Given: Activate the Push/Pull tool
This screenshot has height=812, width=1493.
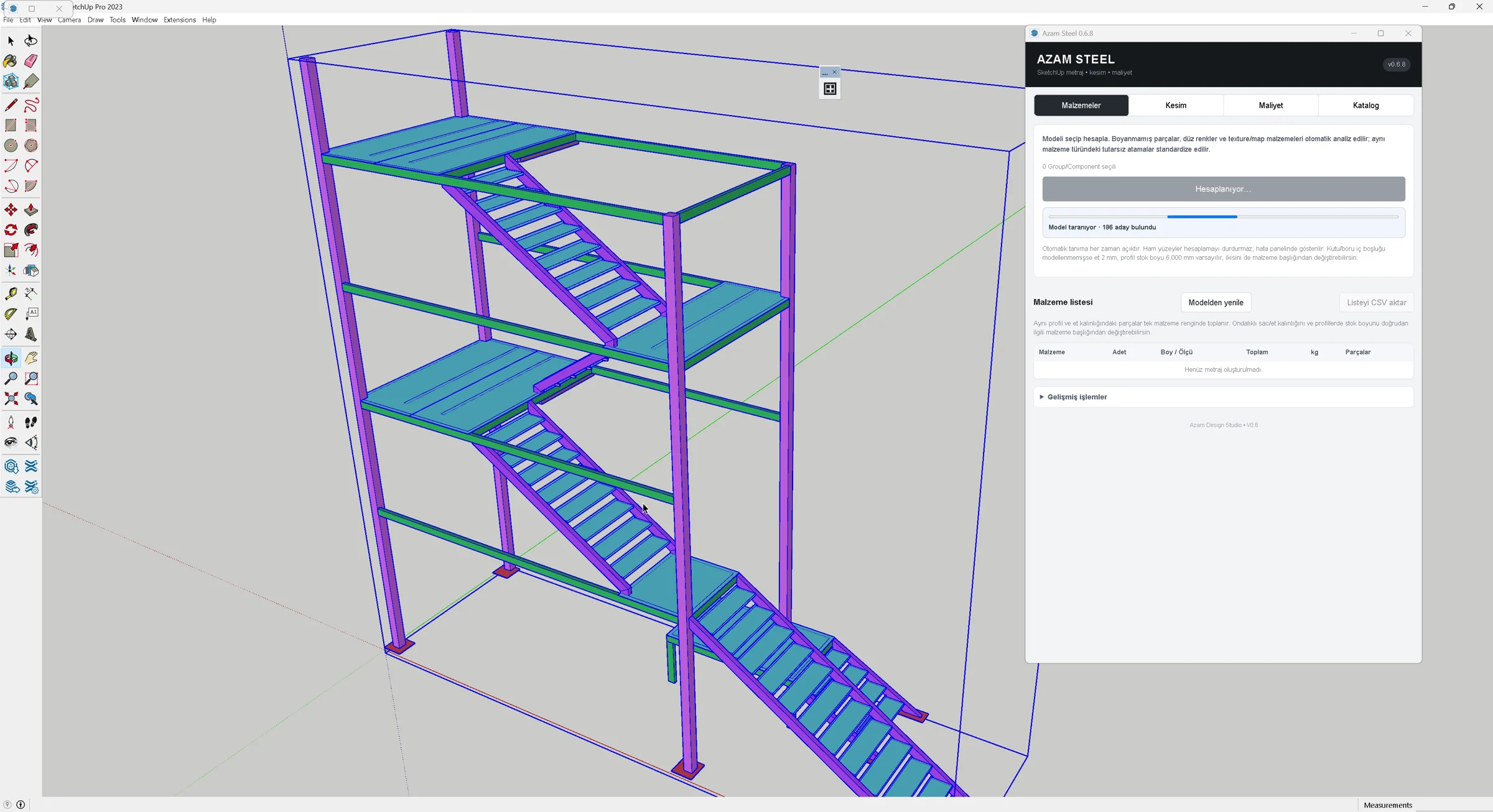Looking at the screenshot, I should tap(31, 210).
